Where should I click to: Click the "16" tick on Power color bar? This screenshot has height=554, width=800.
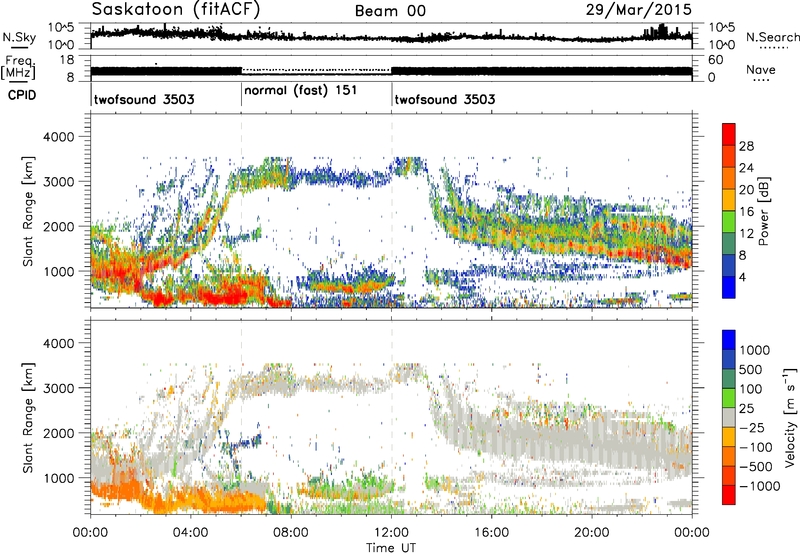click(746, 212)
